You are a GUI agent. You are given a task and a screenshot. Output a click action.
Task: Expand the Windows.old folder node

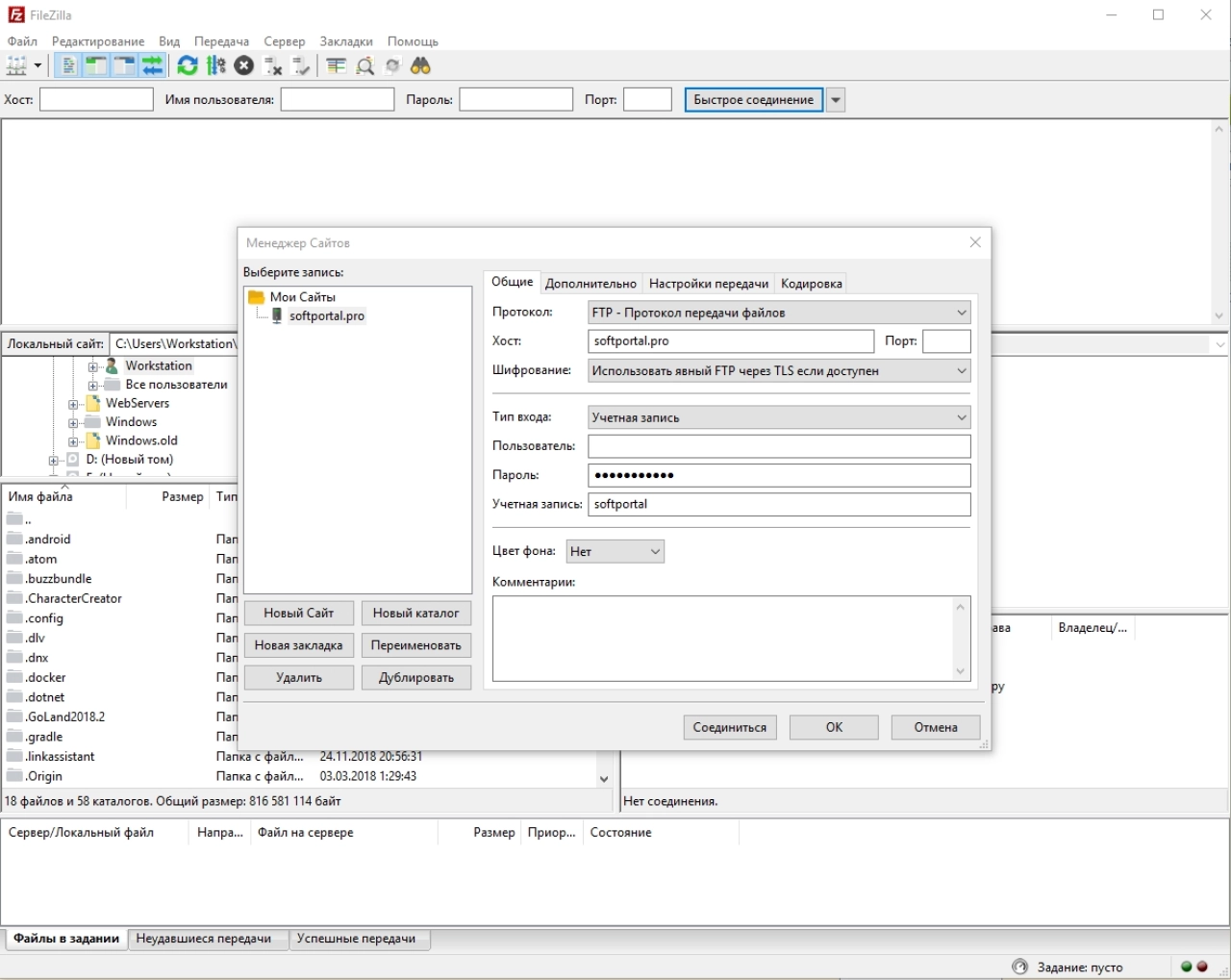tap(73, 441)
